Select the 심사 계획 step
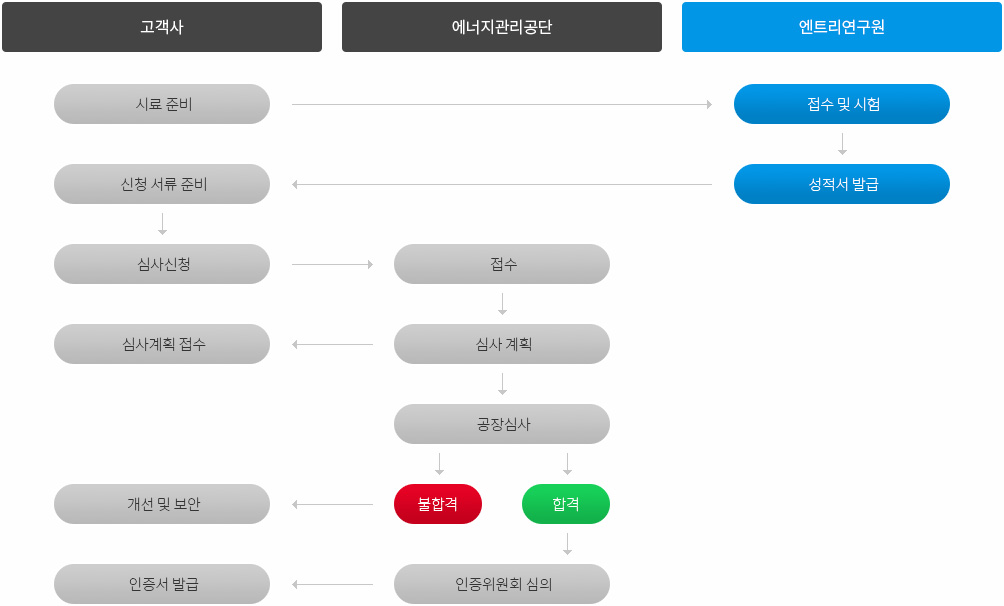1004x606 pixels. coord(502,344)
